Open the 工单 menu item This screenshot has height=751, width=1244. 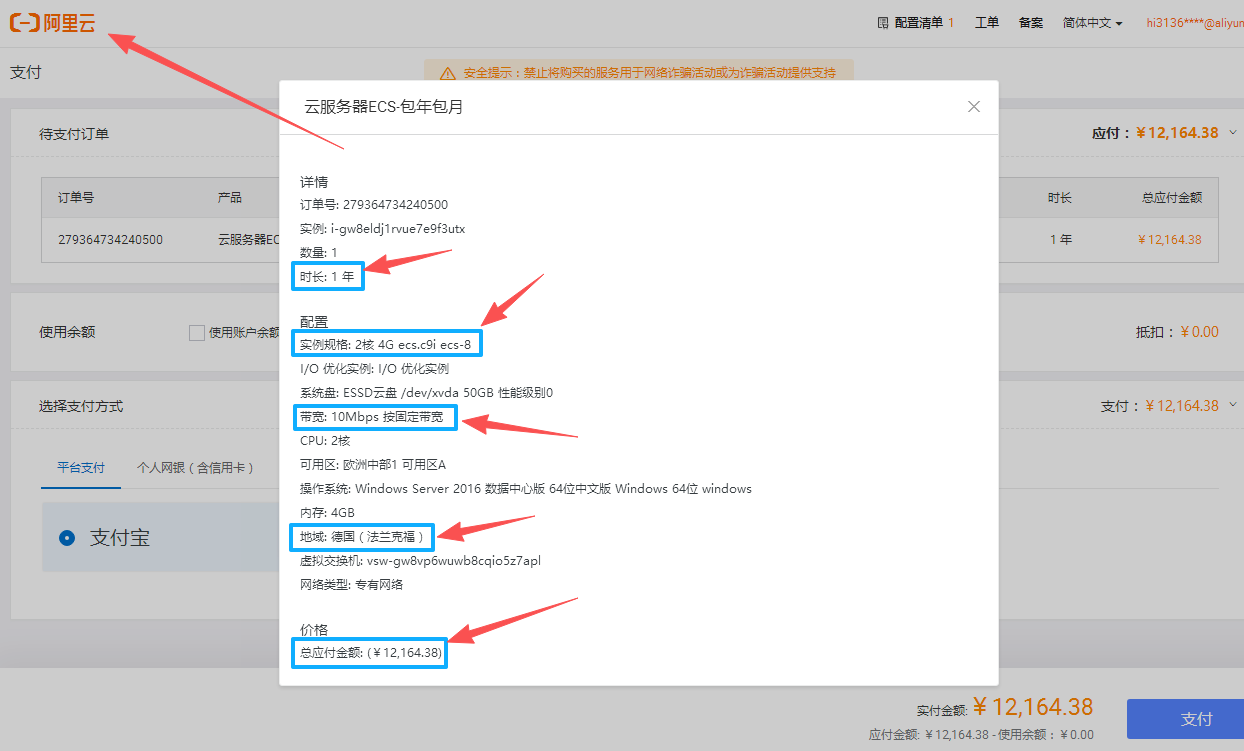point(986,23)
